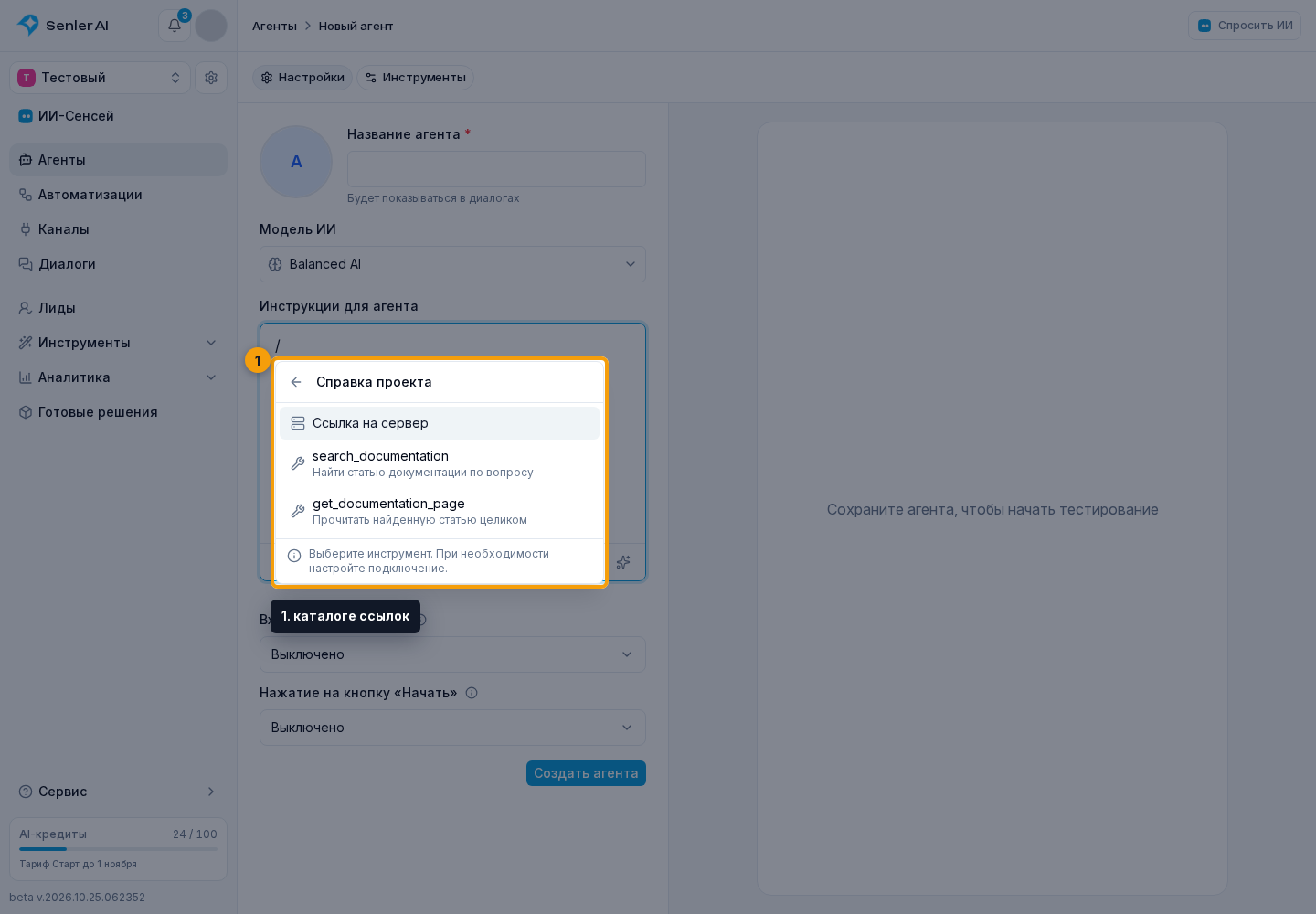Image resolution: width=1316 pixels, height=914 pixels.
Task: Click the agent avatar letter A
Action: click(296, 162)
